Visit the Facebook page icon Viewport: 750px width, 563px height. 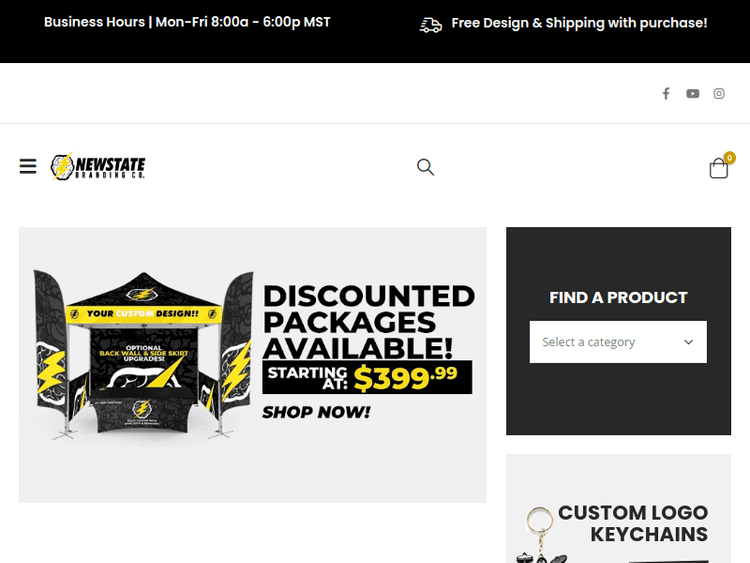(666, 93)
